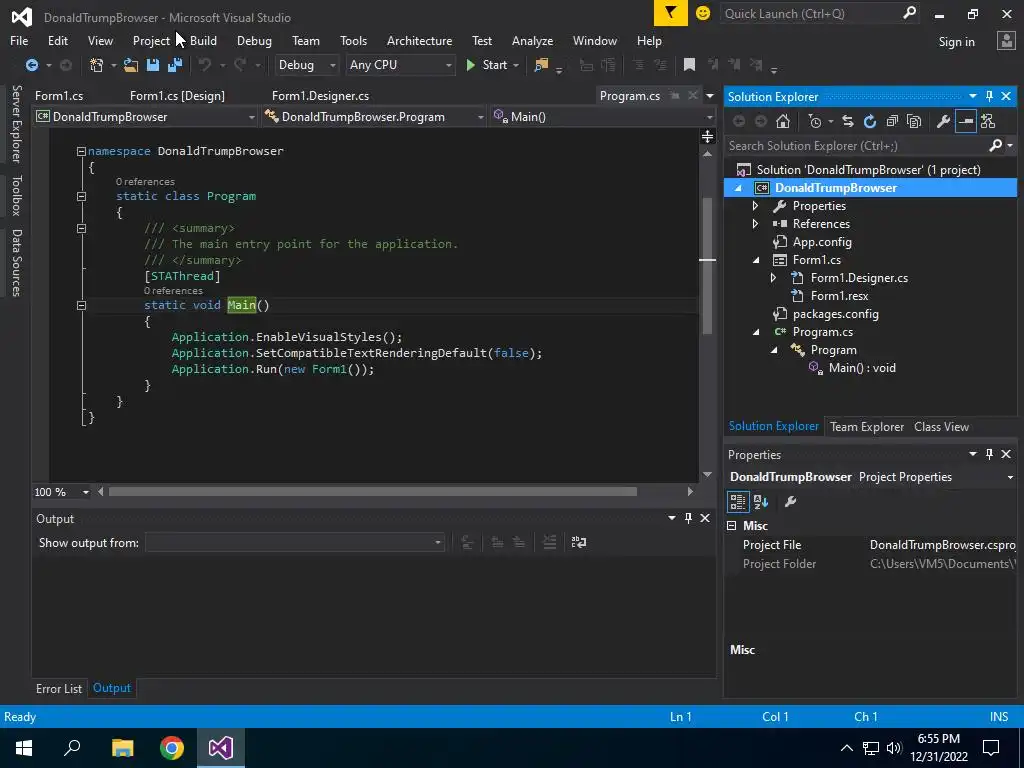1024x768 pixels.
Task: Click the Show All Files icon
Action: [x=914, y=121]
